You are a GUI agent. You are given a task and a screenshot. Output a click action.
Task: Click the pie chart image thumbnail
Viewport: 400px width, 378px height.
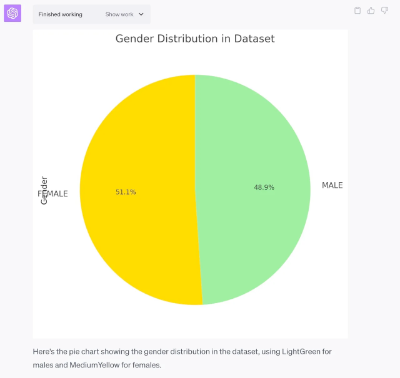point(190,184)
